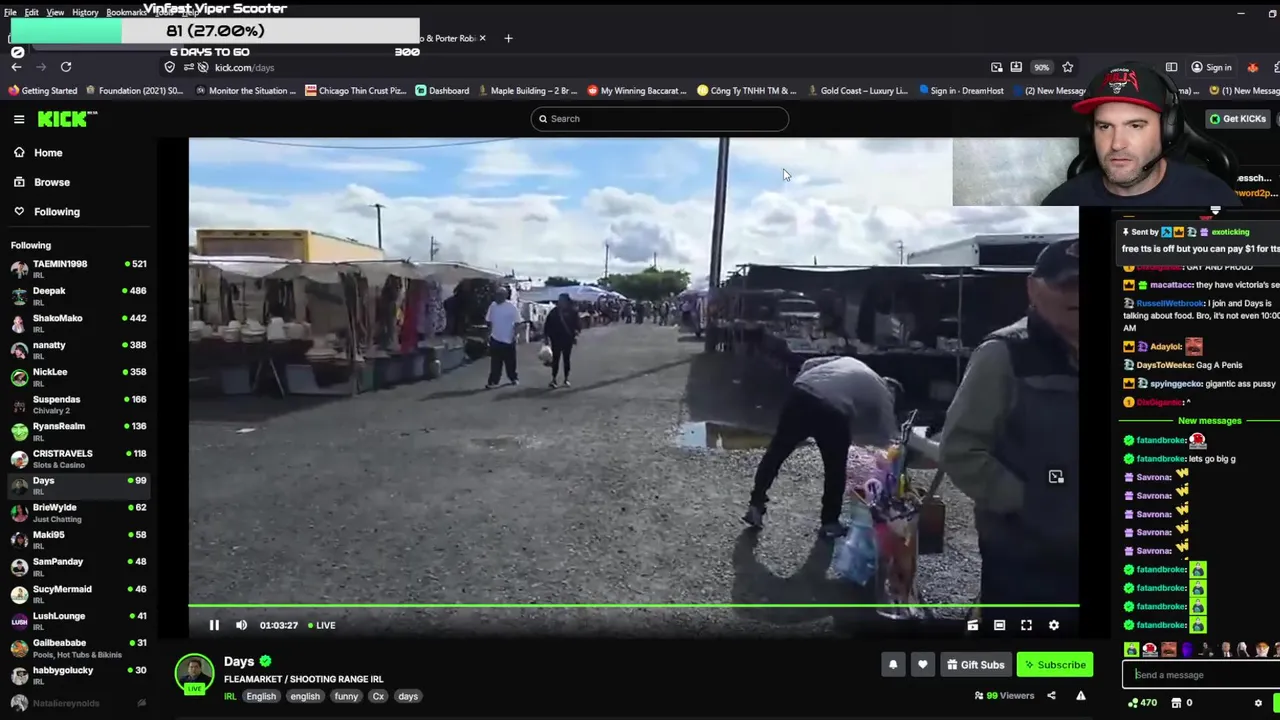Open the browser File menu
Image resolution: width=1280 pixels, height=720 pixels.
10,13
